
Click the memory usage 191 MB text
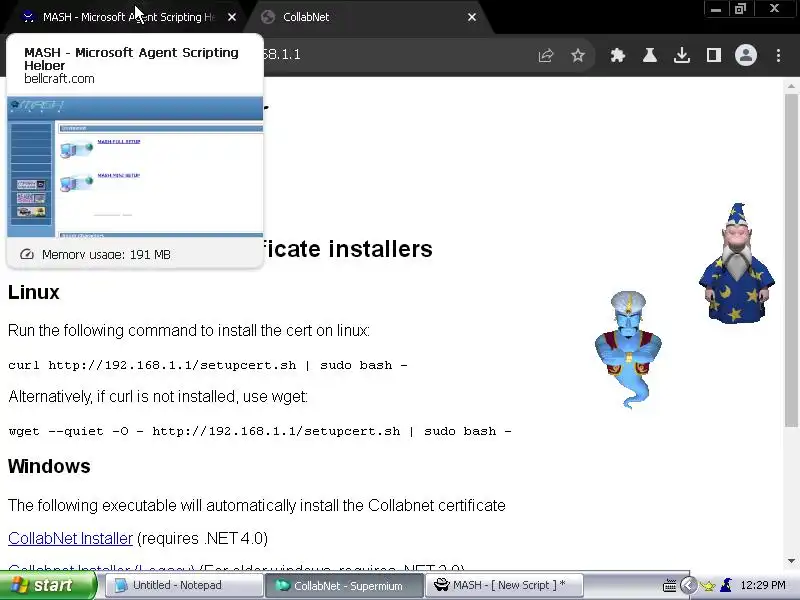tap(106, 255)
